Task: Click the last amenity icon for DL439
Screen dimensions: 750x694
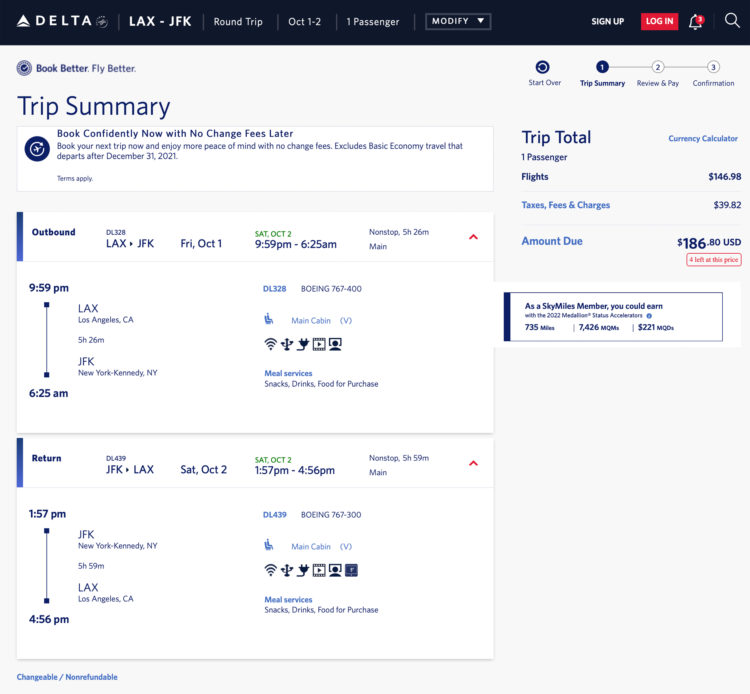Action: click(352, 570)
